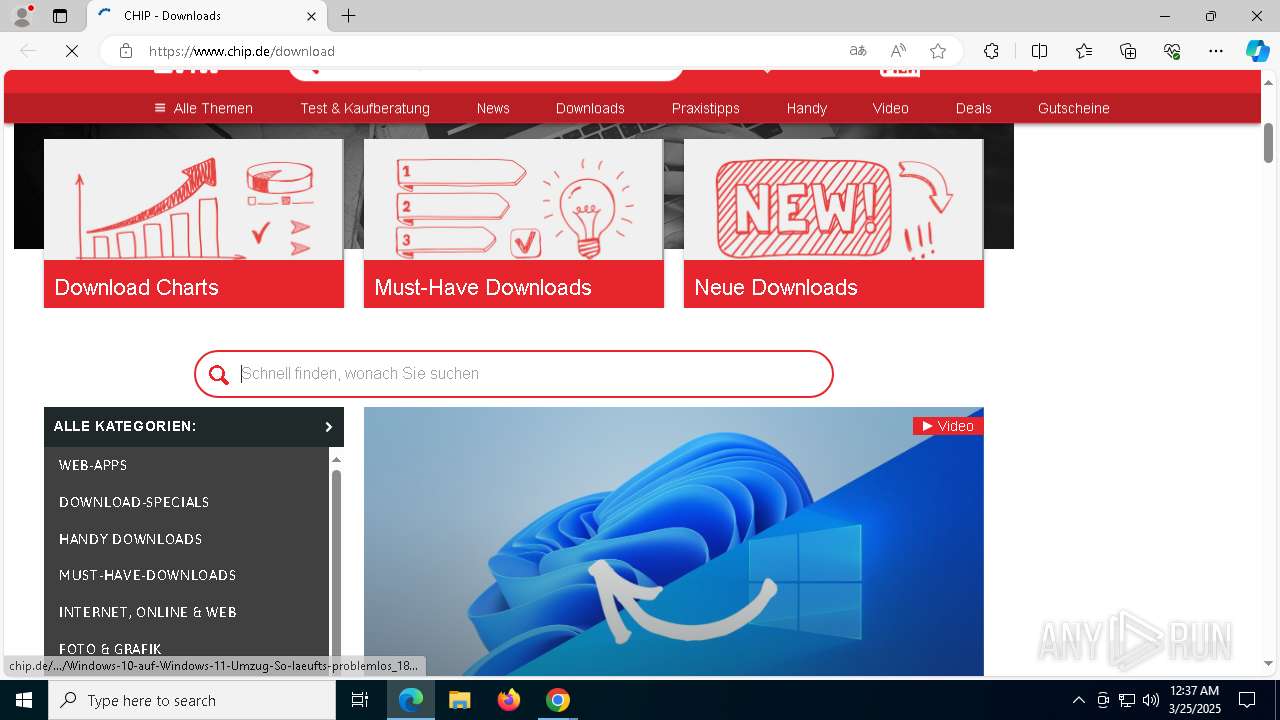The width and height of the screenshot is (1280, 720).
Task: Click the browser profile icon
Action: (x=21, y=16)
